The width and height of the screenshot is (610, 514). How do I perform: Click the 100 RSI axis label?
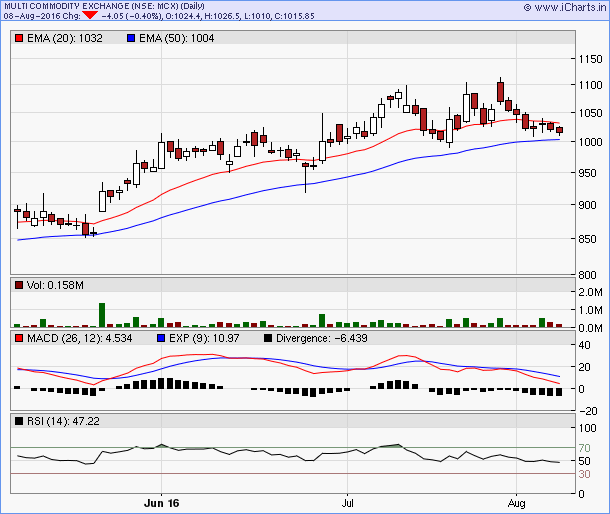[x=587, y=428]
